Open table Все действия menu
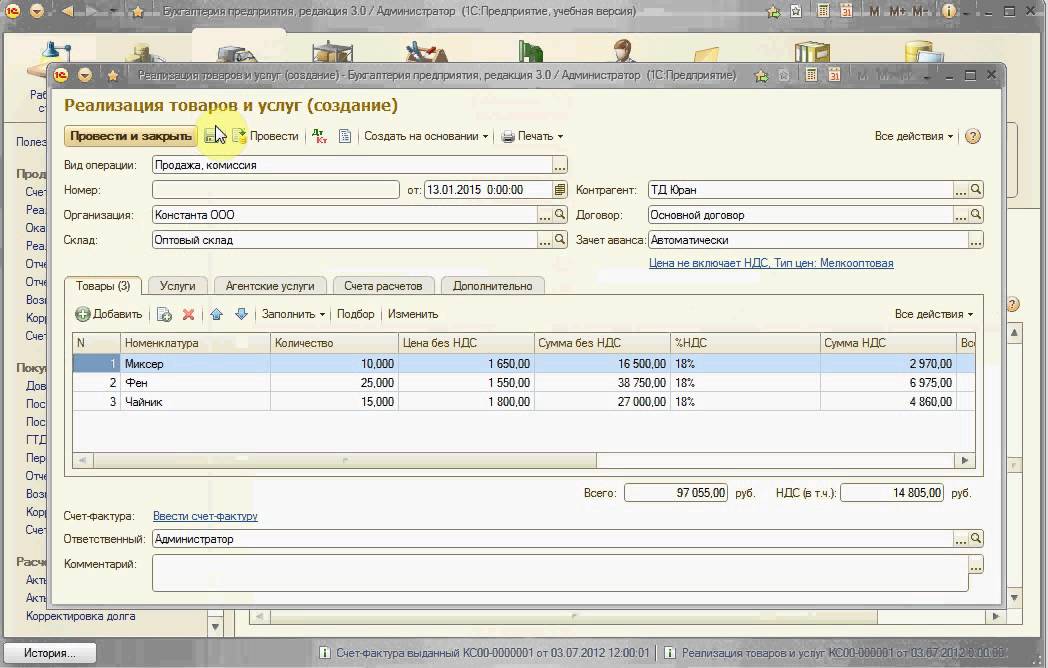1048x668 pixels. click(934, 314)
